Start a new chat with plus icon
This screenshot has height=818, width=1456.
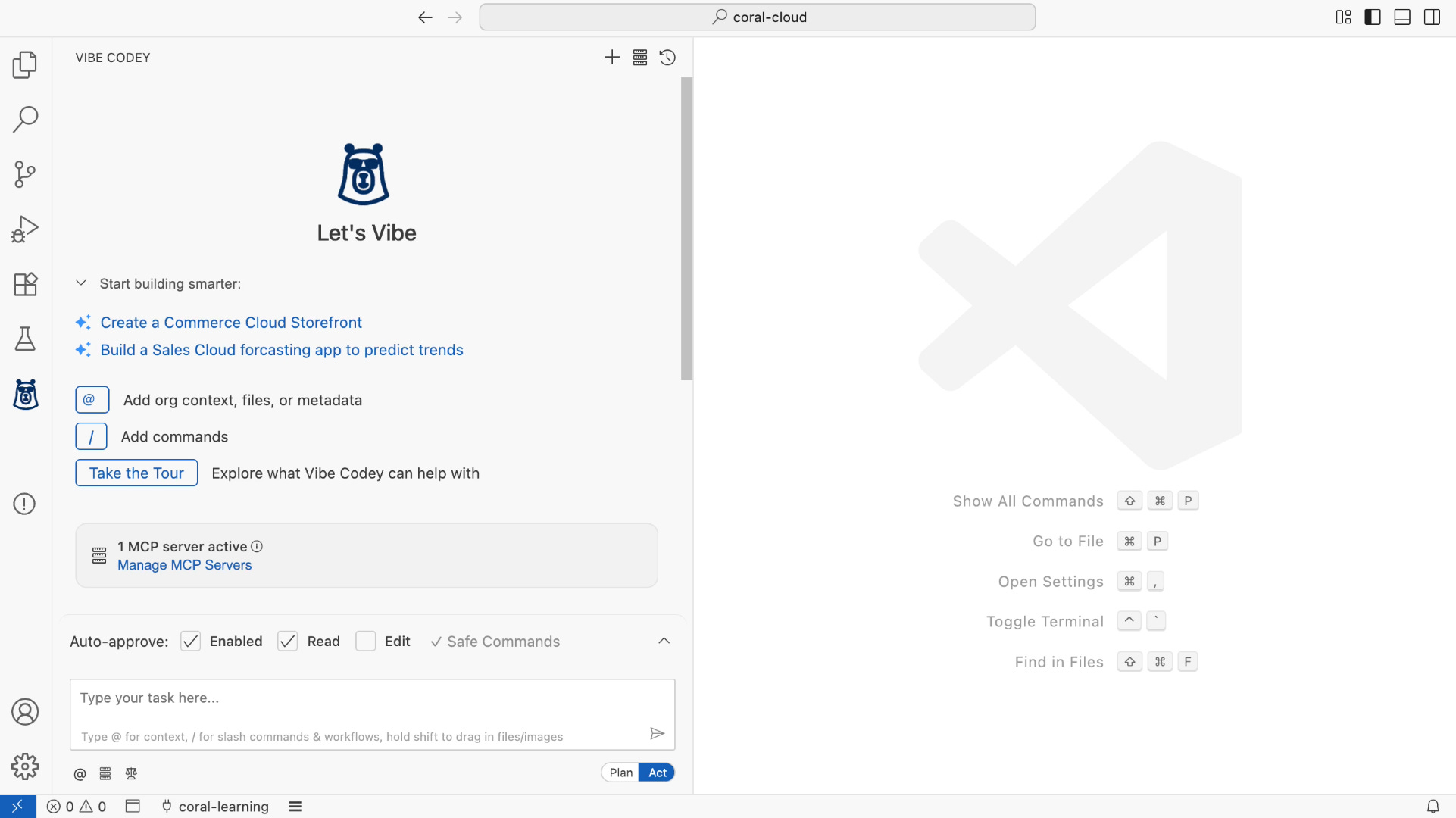pyautogui.click(x=611, y=58)
